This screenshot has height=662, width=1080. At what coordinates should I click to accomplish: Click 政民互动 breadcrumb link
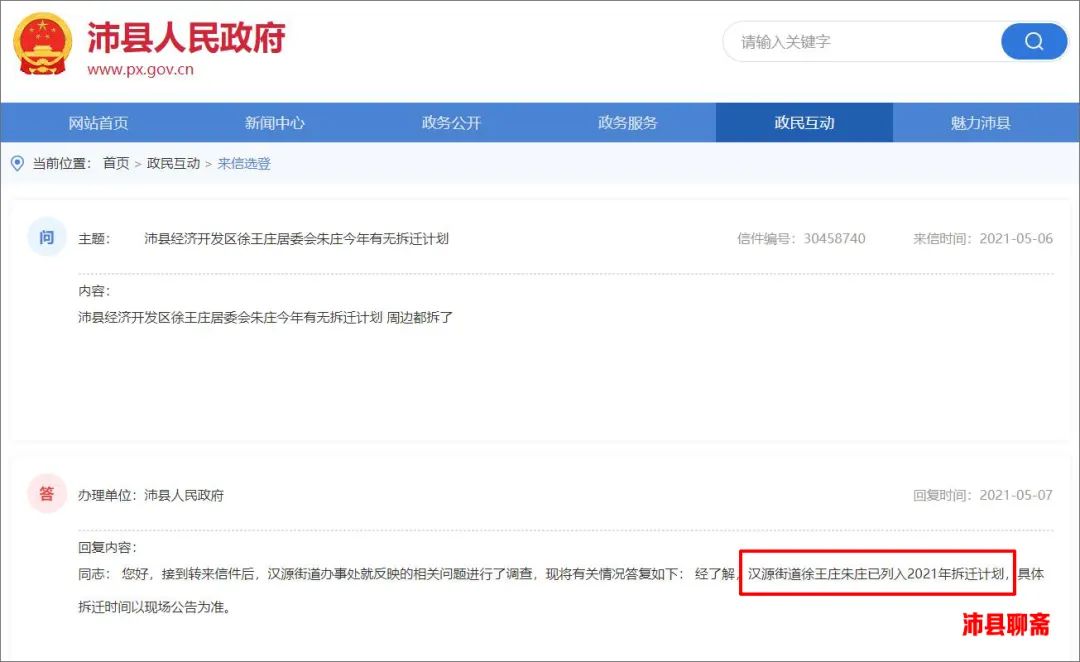pos(174,163)
